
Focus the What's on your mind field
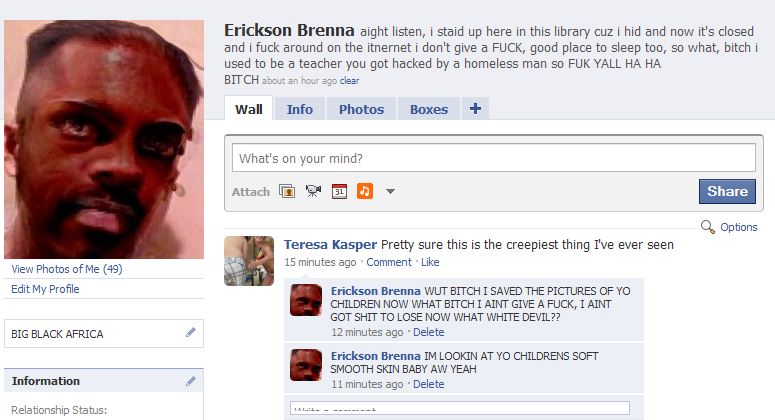click(494, 158)
